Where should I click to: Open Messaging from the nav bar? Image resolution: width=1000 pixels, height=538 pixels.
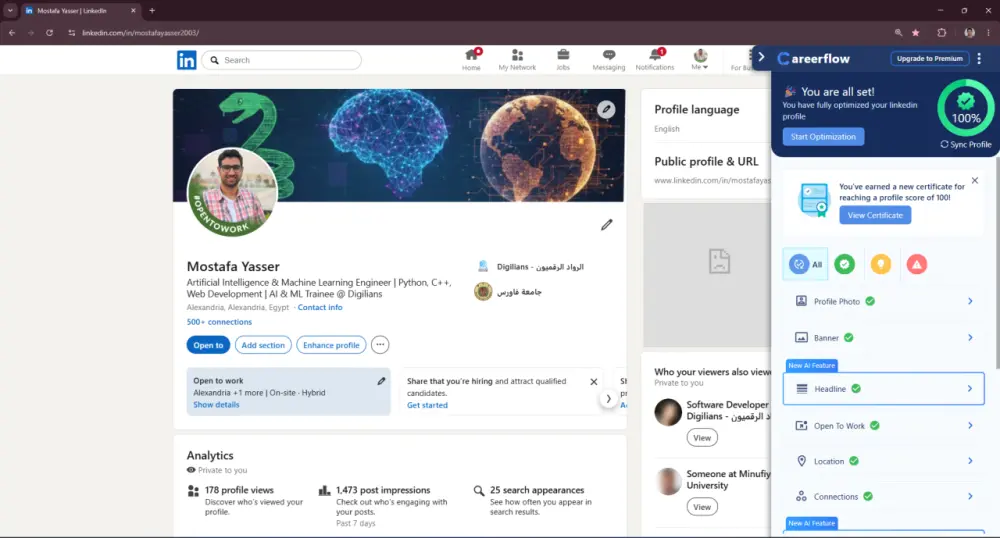(608, 59)
